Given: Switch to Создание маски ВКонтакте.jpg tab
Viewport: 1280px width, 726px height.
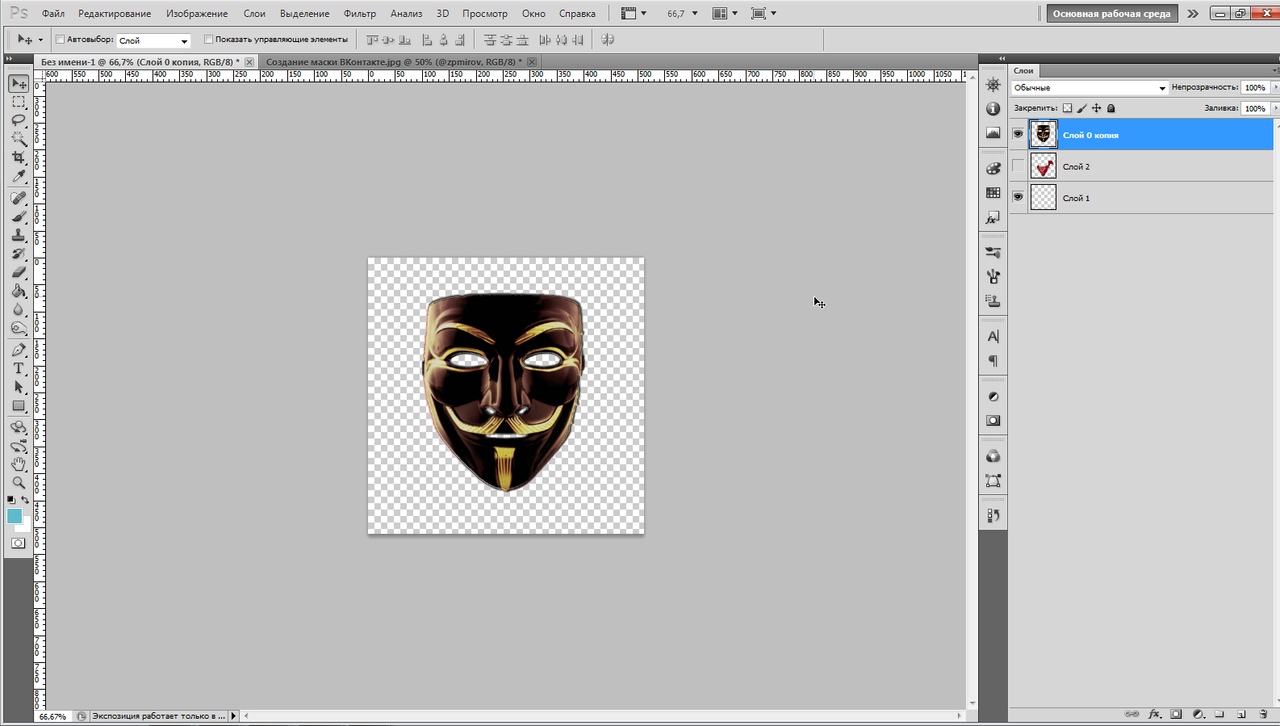Looking at the screenshot, I should [x=393, y=62].
